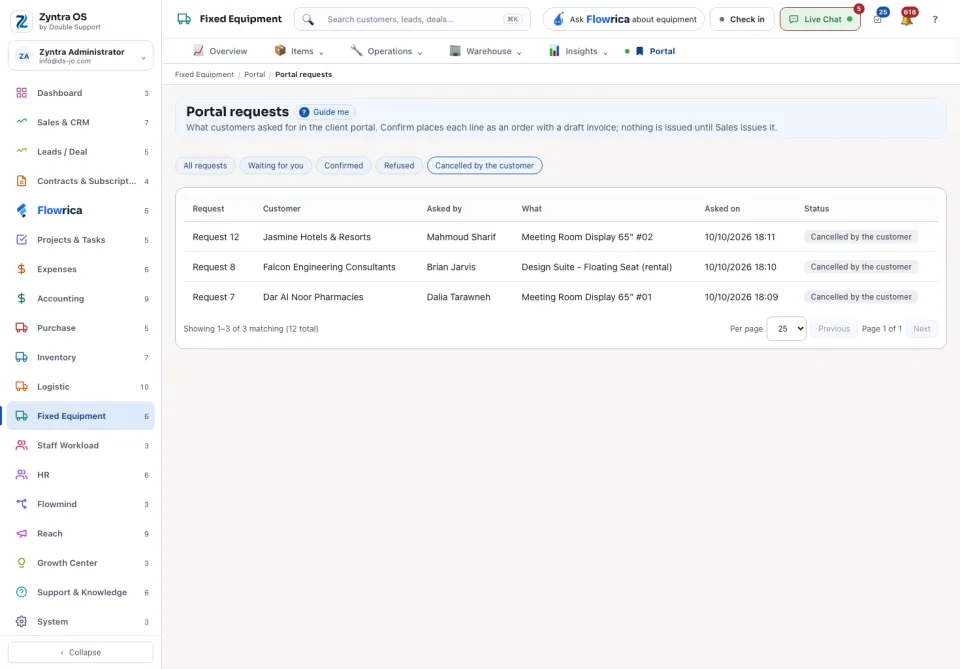Viewport: 960px width, 669px height.
Task: Click the Sales & CRM chart icon
Action: coord(21,122)
